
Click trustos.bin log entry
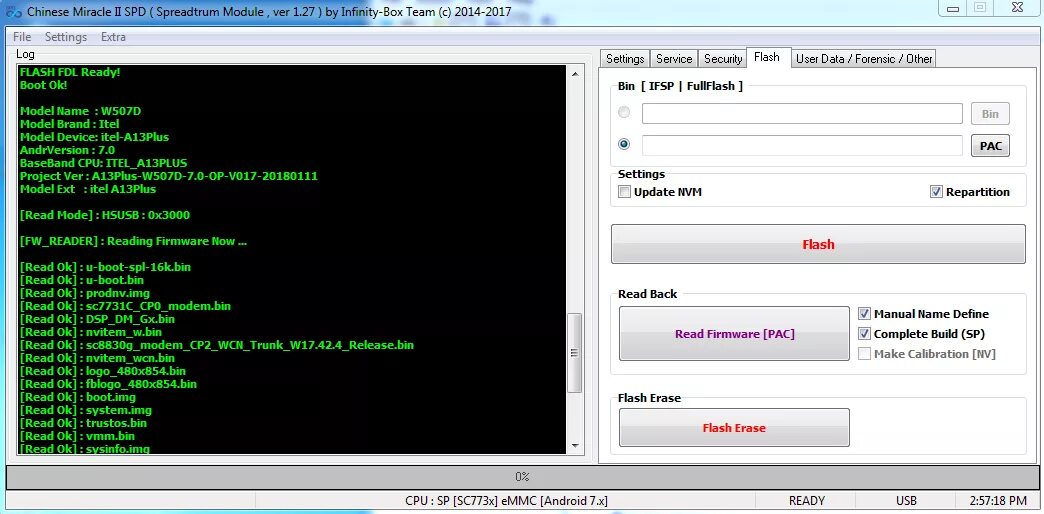point(83,423)
